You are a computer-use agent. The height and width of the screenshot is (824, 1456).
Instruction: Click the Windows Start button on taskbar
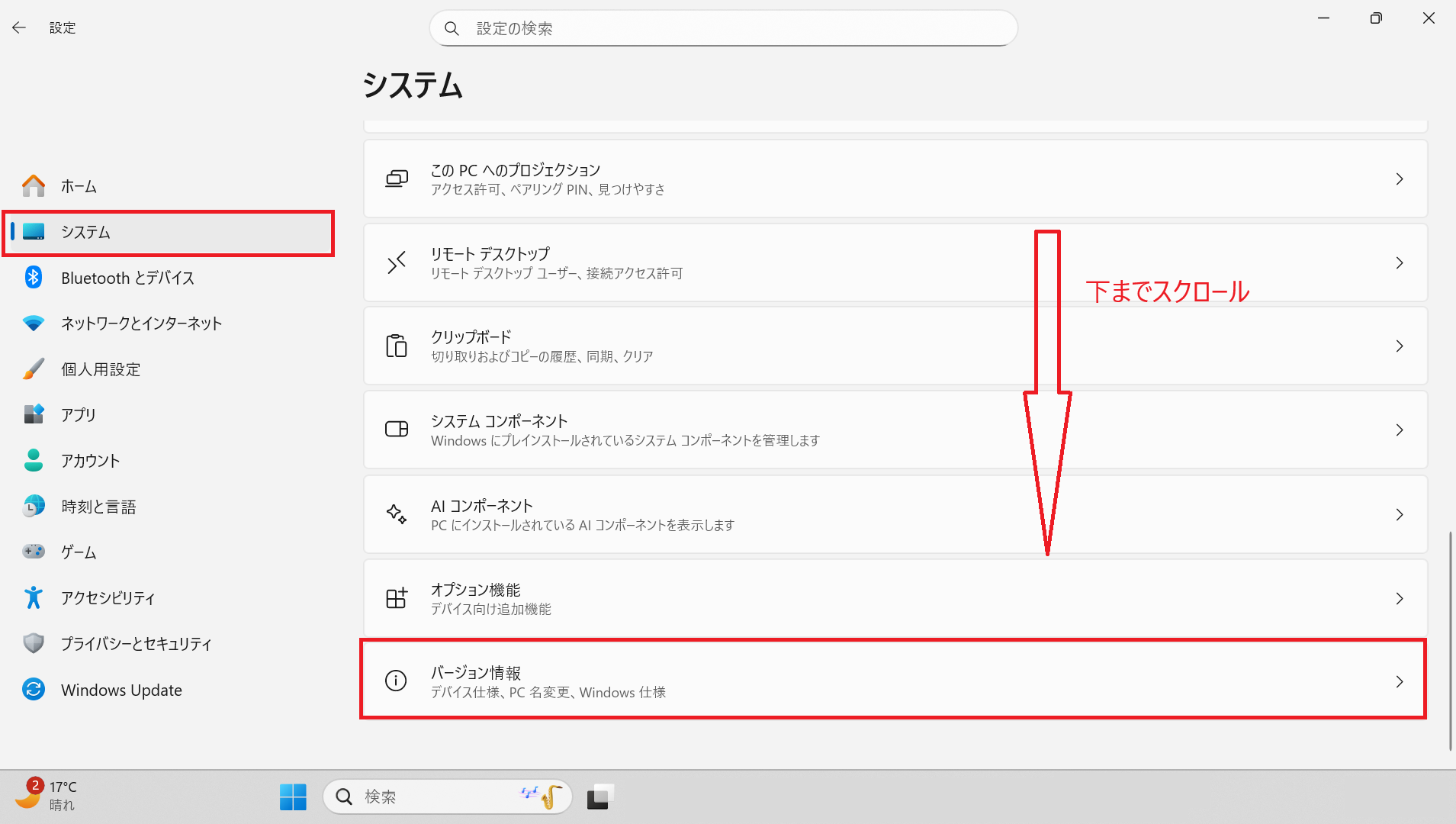(293, 797)
